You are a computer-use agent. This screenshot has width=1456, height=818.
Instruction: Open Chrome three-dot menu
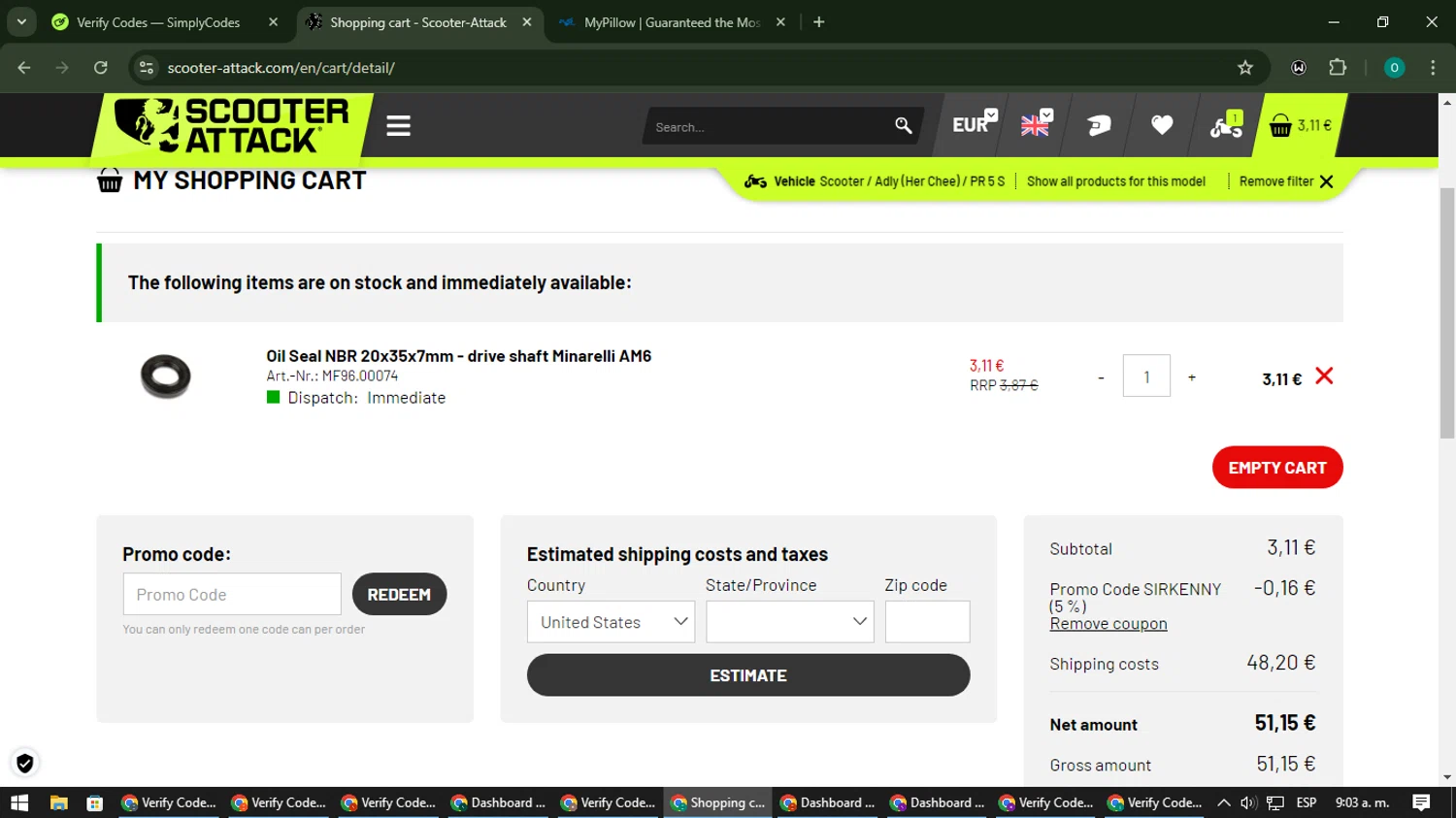[1433, 68]
